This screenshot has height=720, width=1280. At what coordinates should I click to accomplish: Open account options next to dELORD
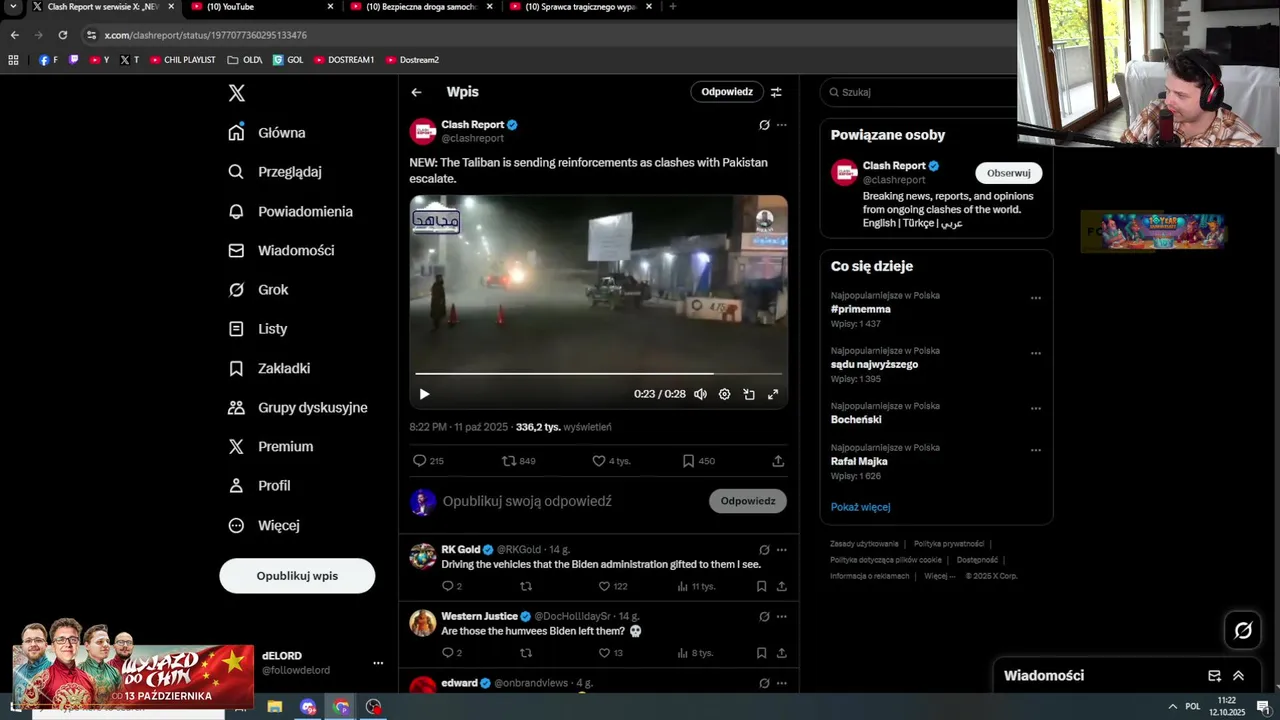(x=378, y=663)
